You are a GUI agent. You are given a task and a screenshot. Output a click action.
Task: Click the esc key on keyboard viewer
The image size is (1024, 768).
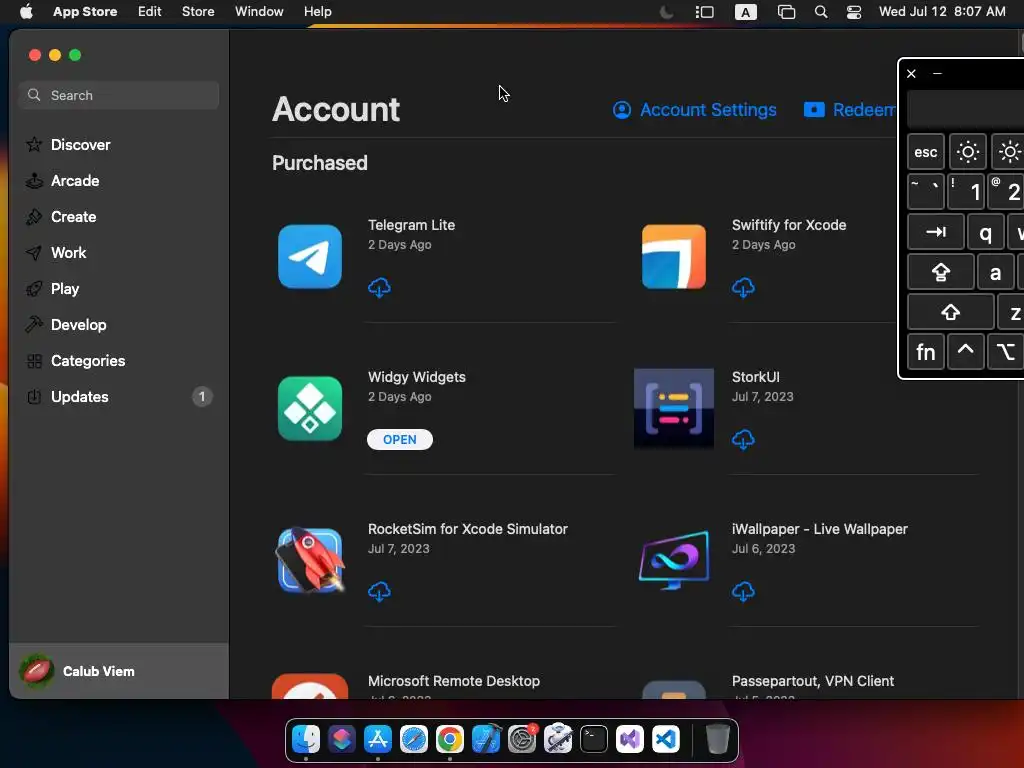click(925, 152)
